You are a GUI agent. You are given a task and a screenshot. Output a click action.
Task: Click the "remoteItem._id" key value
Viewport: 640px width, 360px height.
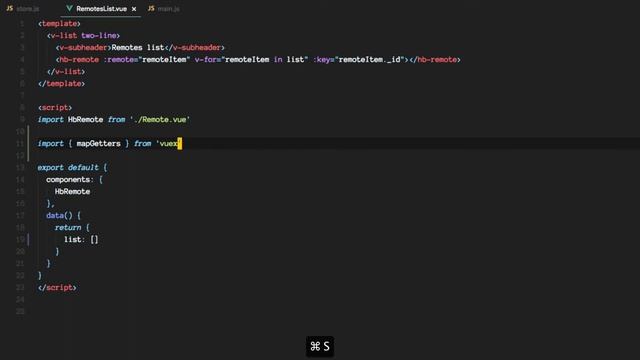point(371,60)
